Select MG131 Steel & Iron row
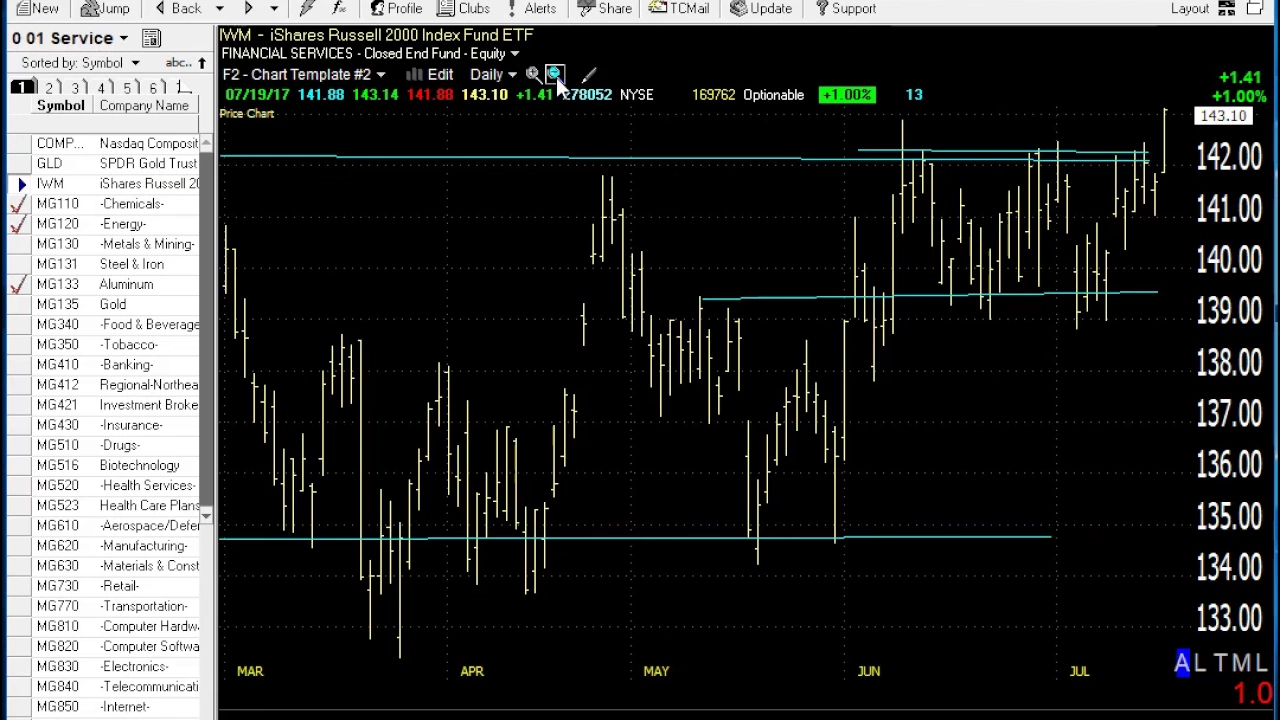The image size is (1280, 720). pos(104,264)
